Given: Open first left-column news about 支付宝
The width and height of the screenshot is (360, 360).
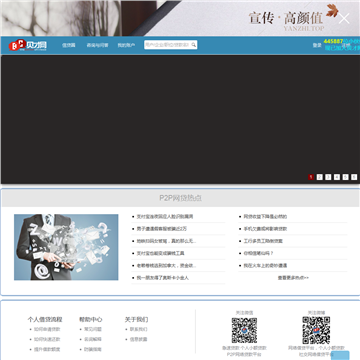Looking at the screenshot, I should click(x=165, y=217).
